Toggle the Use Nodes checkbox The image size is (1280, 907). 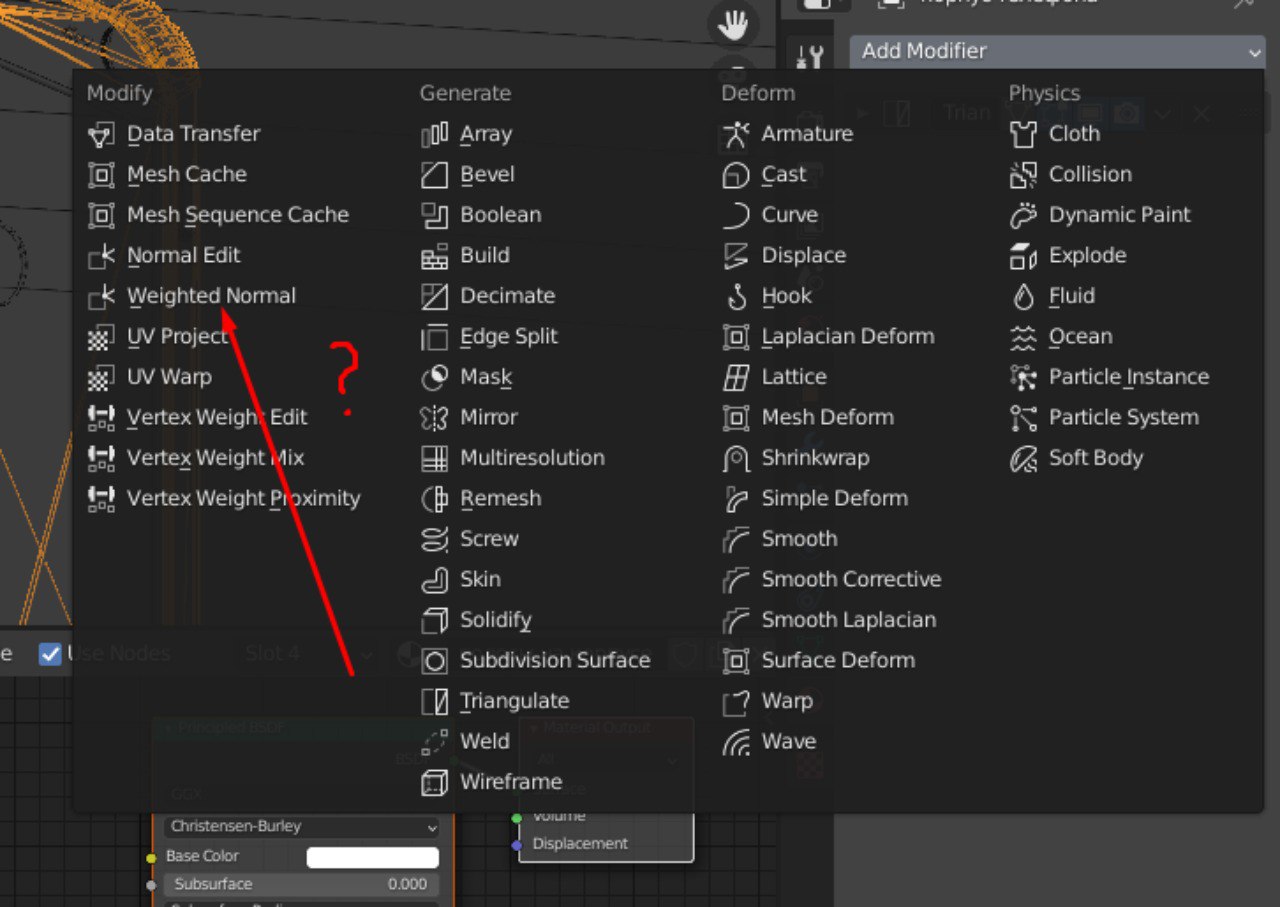(x=50, y=654)
